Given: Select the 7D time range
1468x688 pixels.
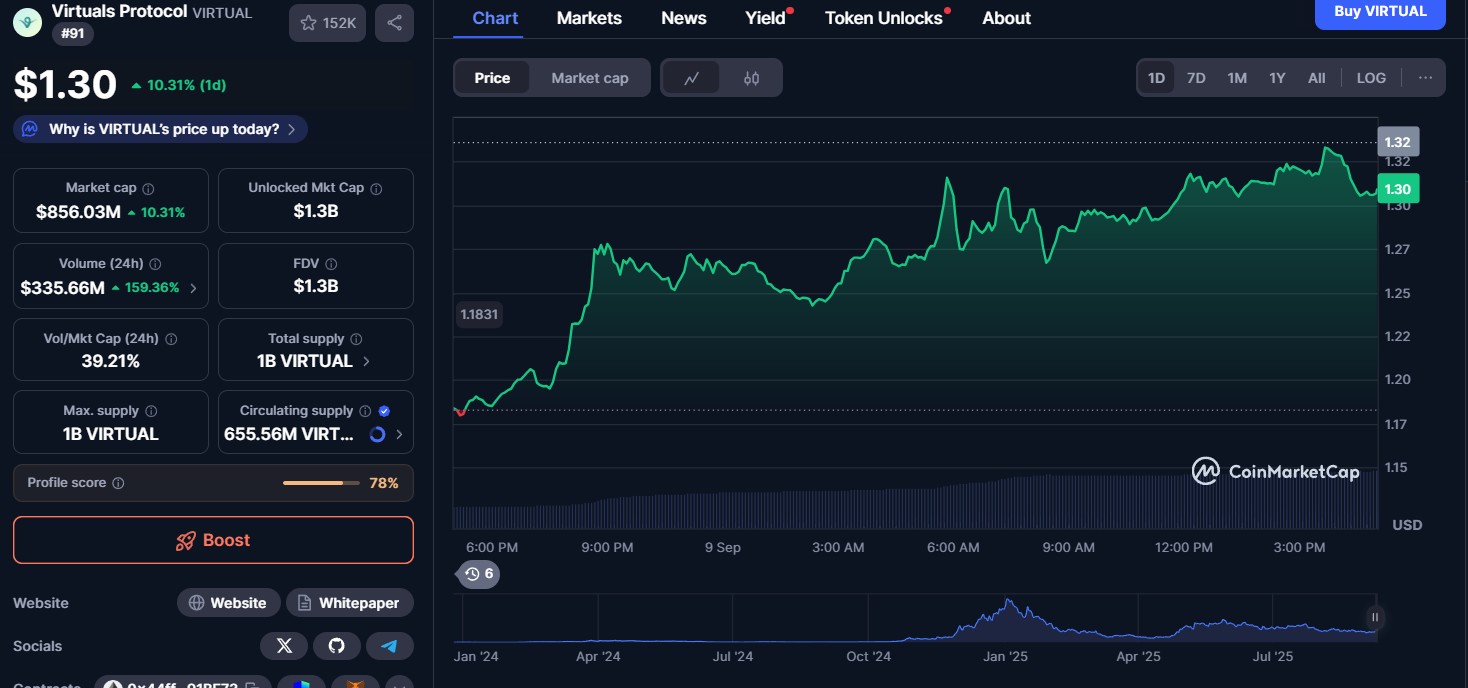Looking at the screenshot, I should point(1196,78).
